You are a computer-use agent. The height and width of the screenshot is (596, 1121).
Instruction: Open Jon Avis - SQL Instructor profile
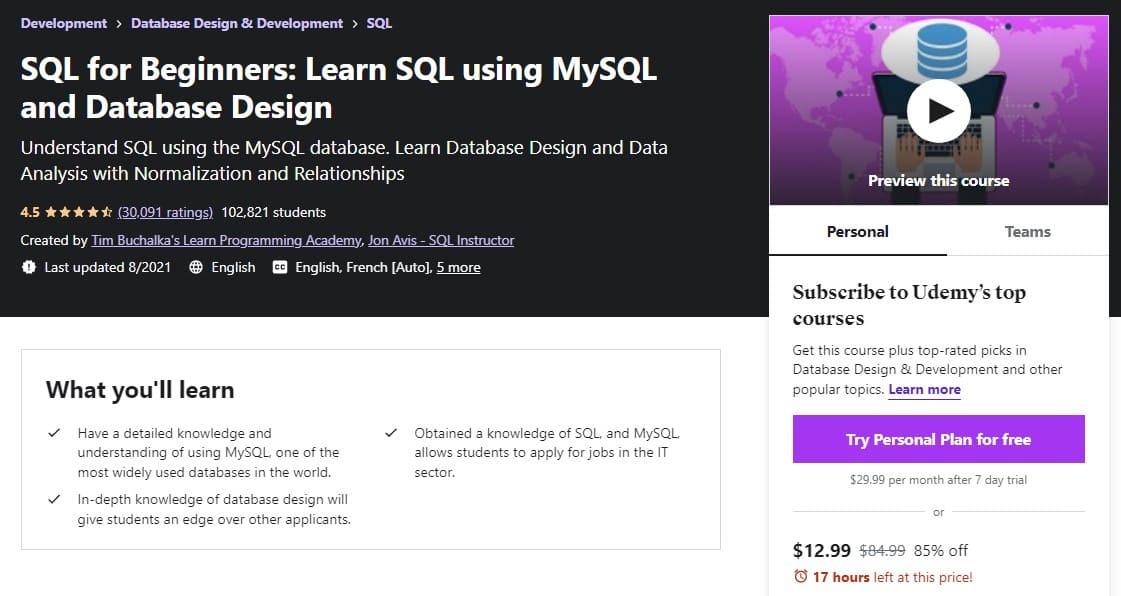[x=441, y=240]
